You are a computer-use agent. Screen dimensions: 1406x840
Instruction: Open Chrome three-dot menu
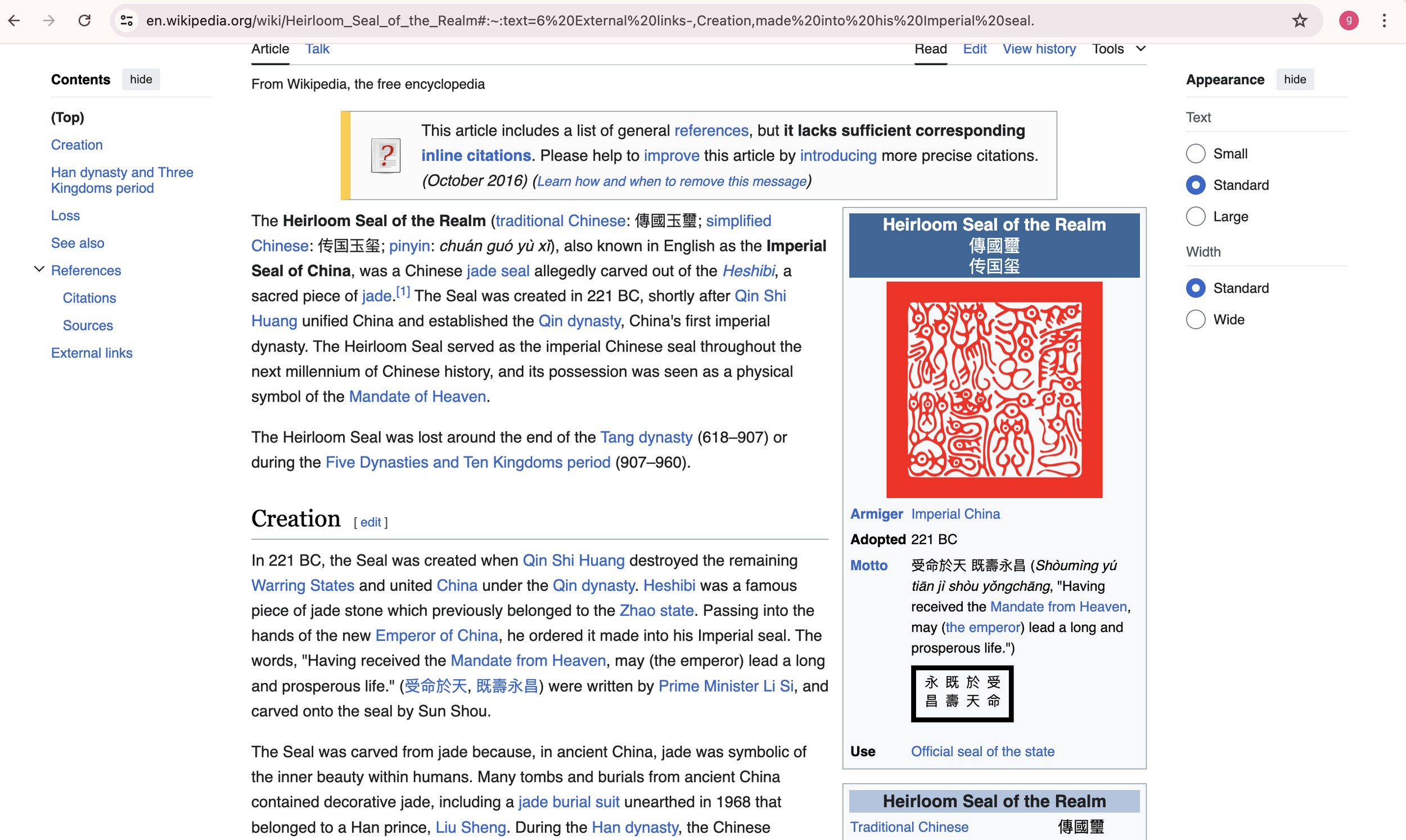[1384, 21]
